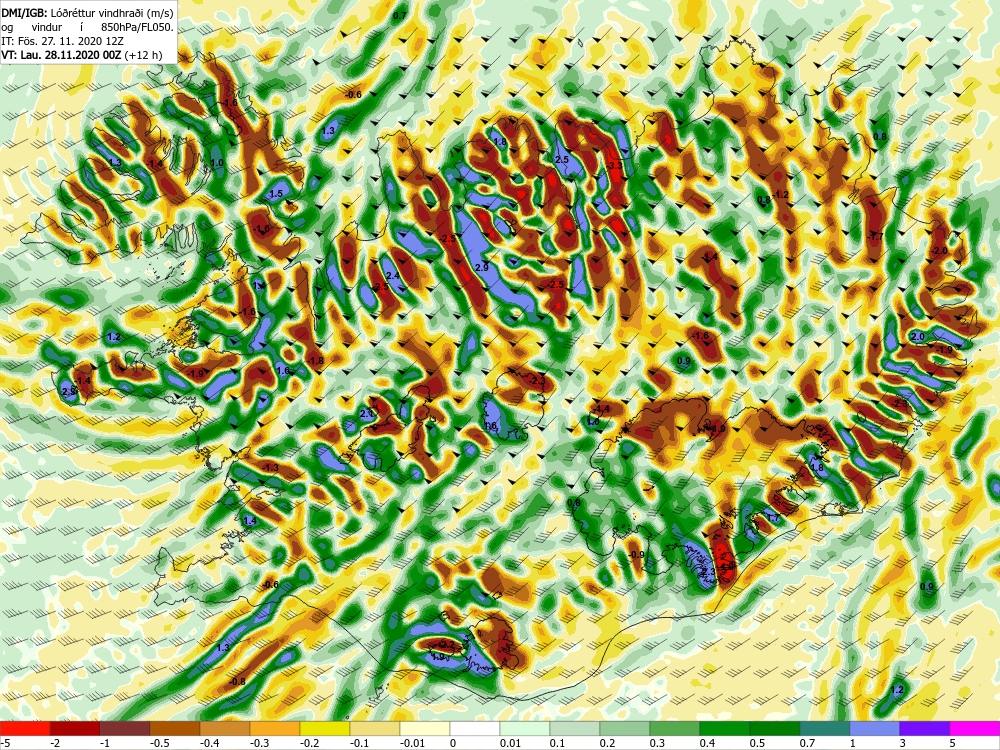Click the orange legend swatch labeled -0.3
1000x750 pixels.
pos(275,728)
